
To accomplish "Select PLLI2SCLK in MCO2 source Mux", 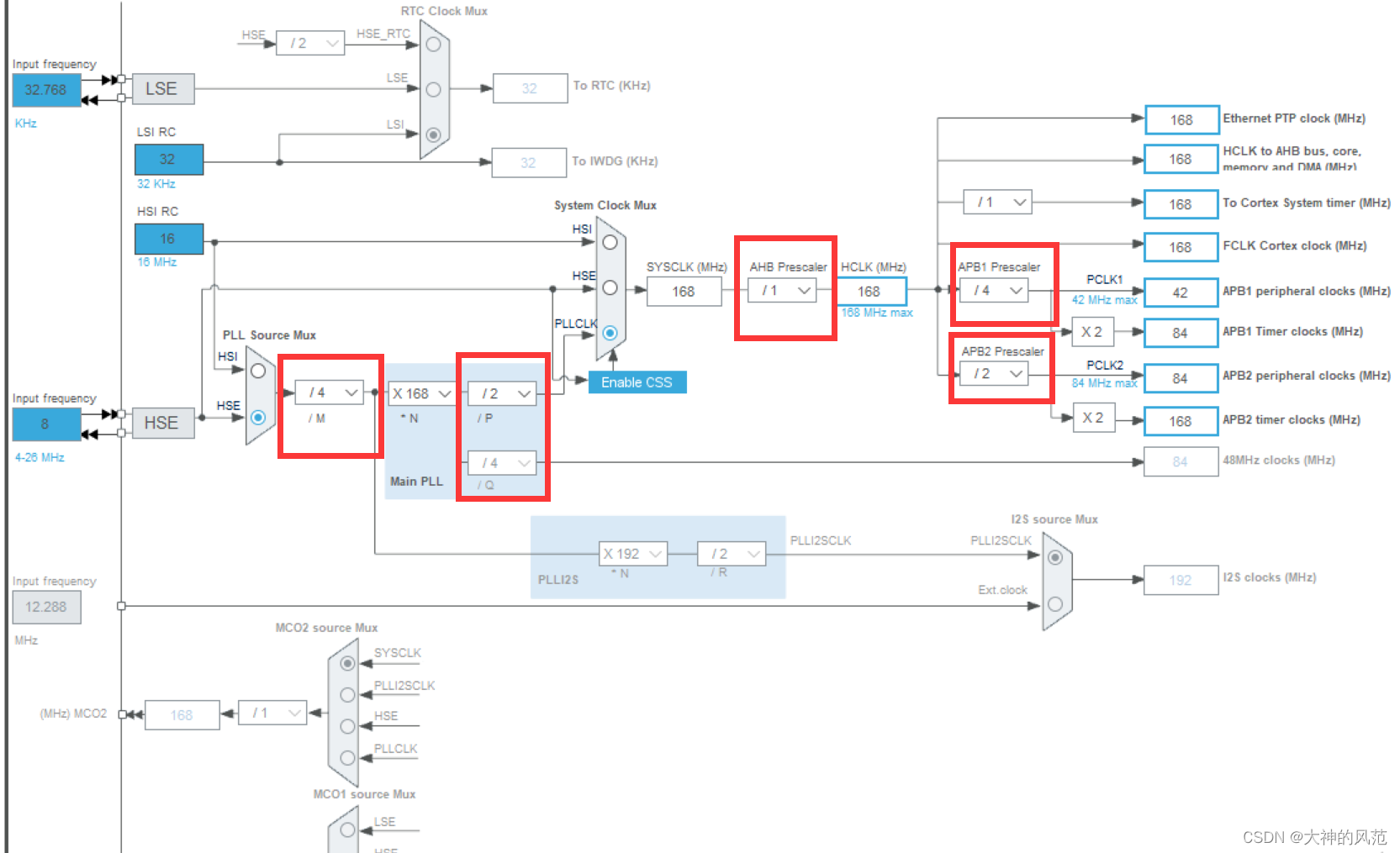I will pos(347,695).
